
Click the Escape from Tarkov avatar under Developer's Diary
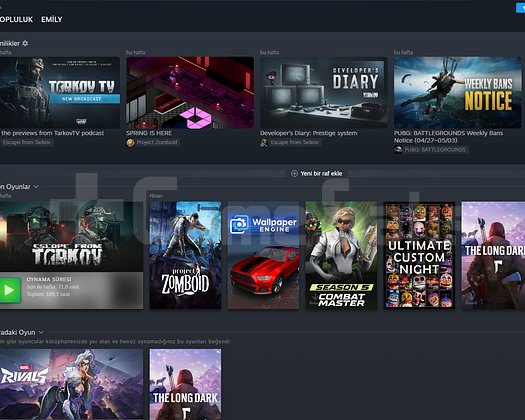tap(264, 142)
